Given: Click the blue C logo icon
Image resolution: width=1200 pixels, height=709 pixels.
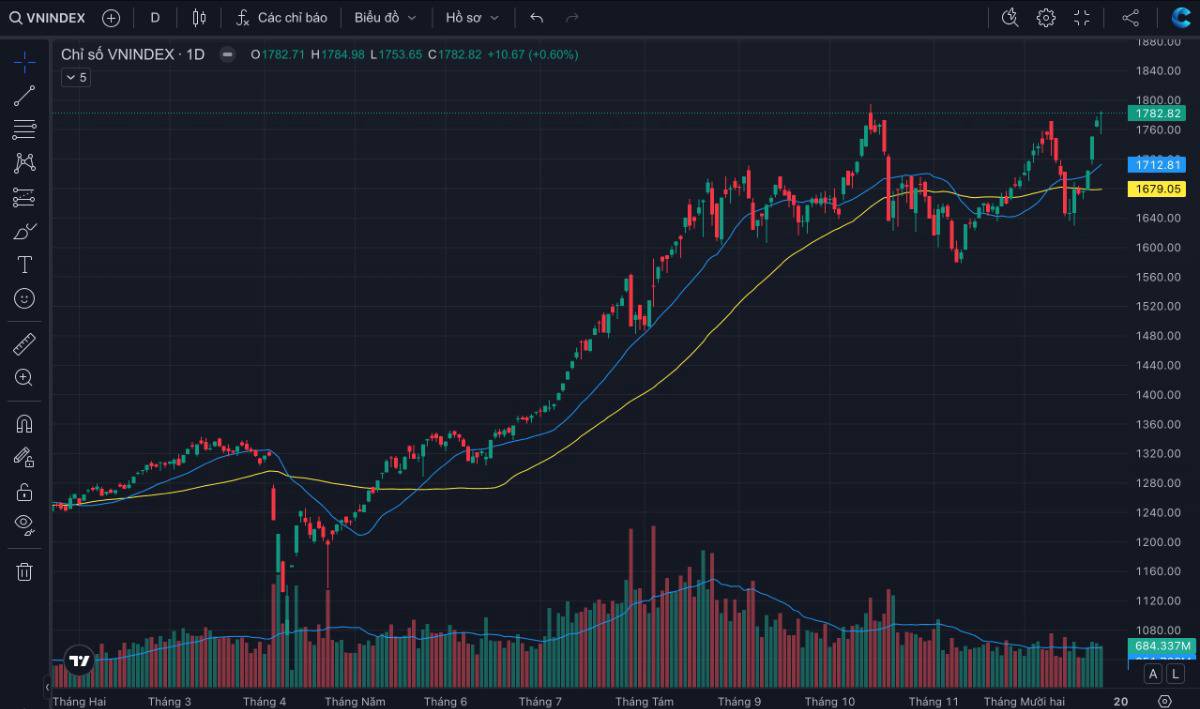Looking at the screenshot, I should [1181, 17].
